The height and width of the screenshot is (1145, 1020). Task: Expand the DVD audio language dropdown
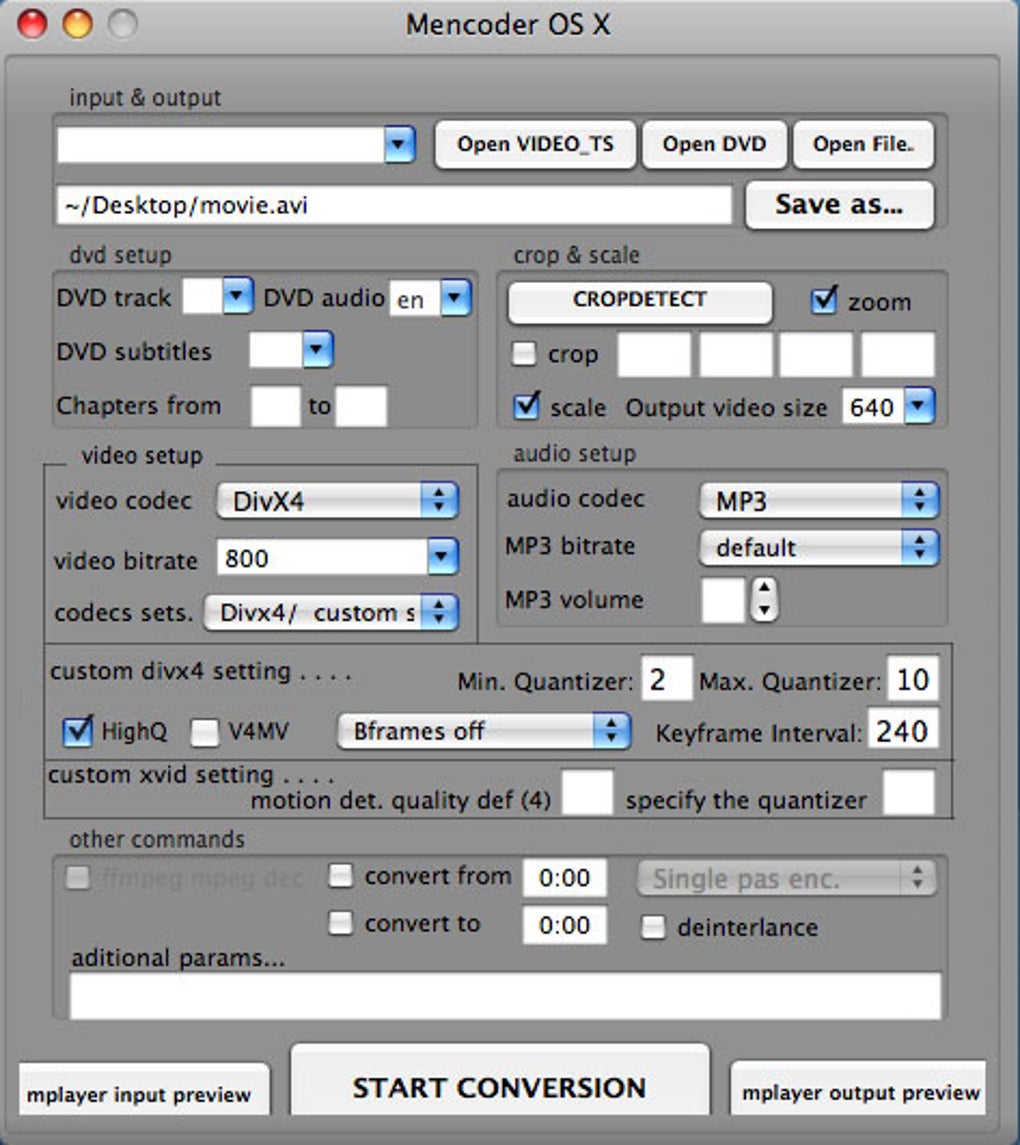pos(456,298)
